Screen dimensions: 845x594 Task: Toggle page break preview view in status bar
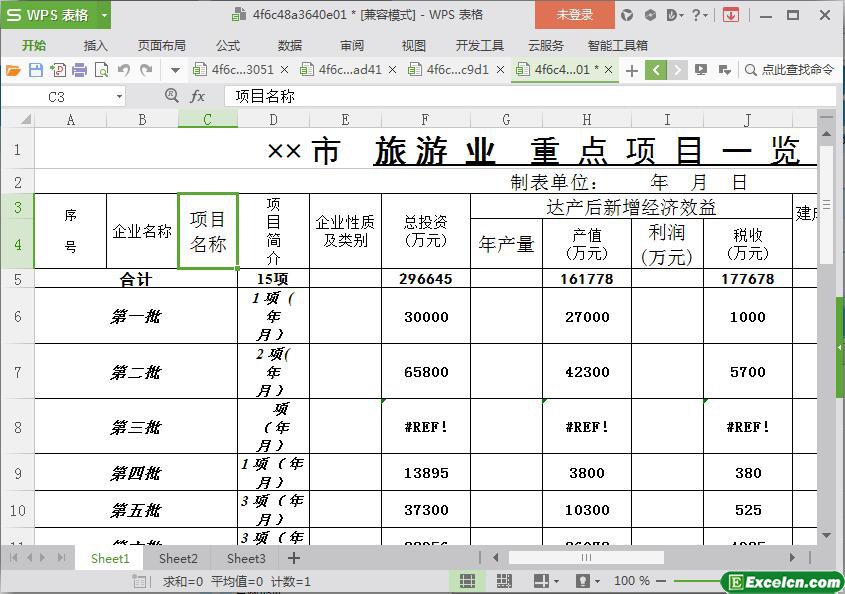click(504, 580)
